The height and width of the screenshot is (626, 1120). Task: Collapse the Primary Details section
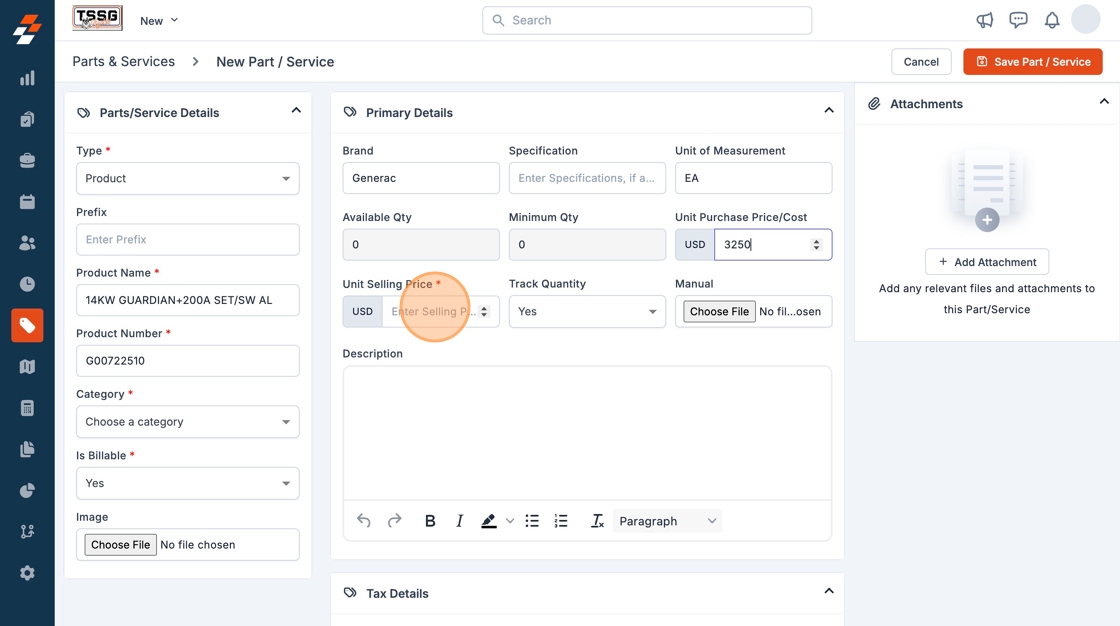829,111
